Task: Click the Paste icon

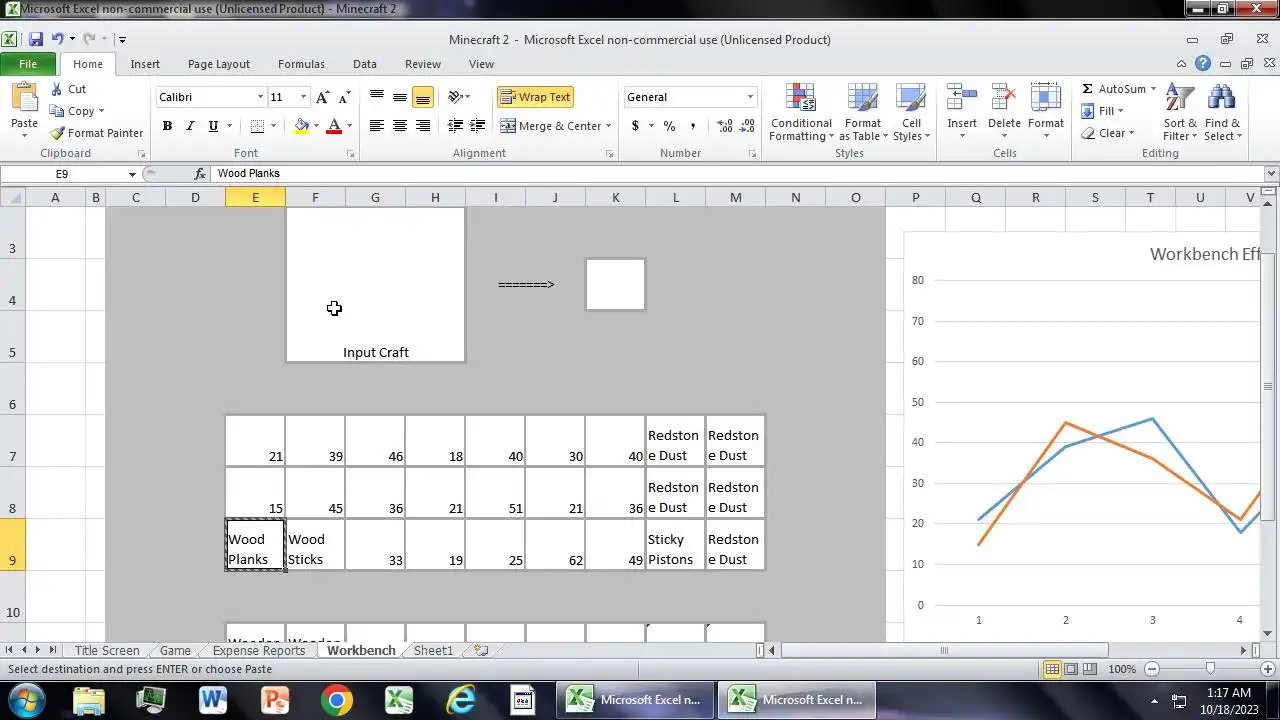Action: pos(24,99)
